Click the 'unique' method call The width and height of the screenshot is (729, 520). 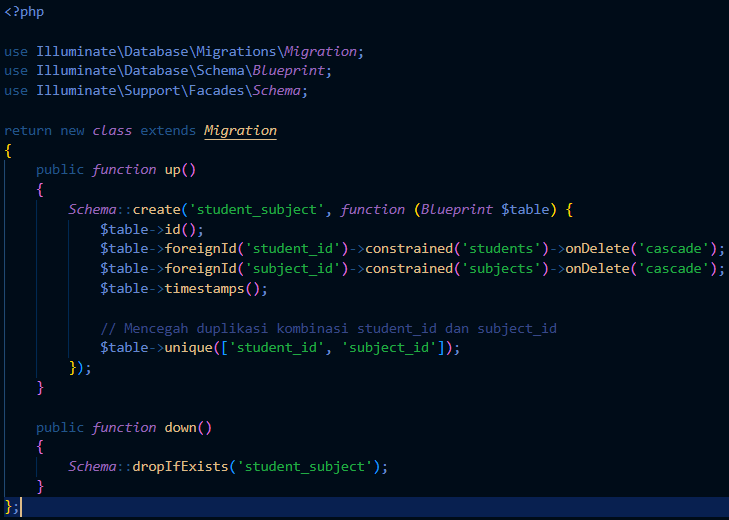tap(188, 348)
